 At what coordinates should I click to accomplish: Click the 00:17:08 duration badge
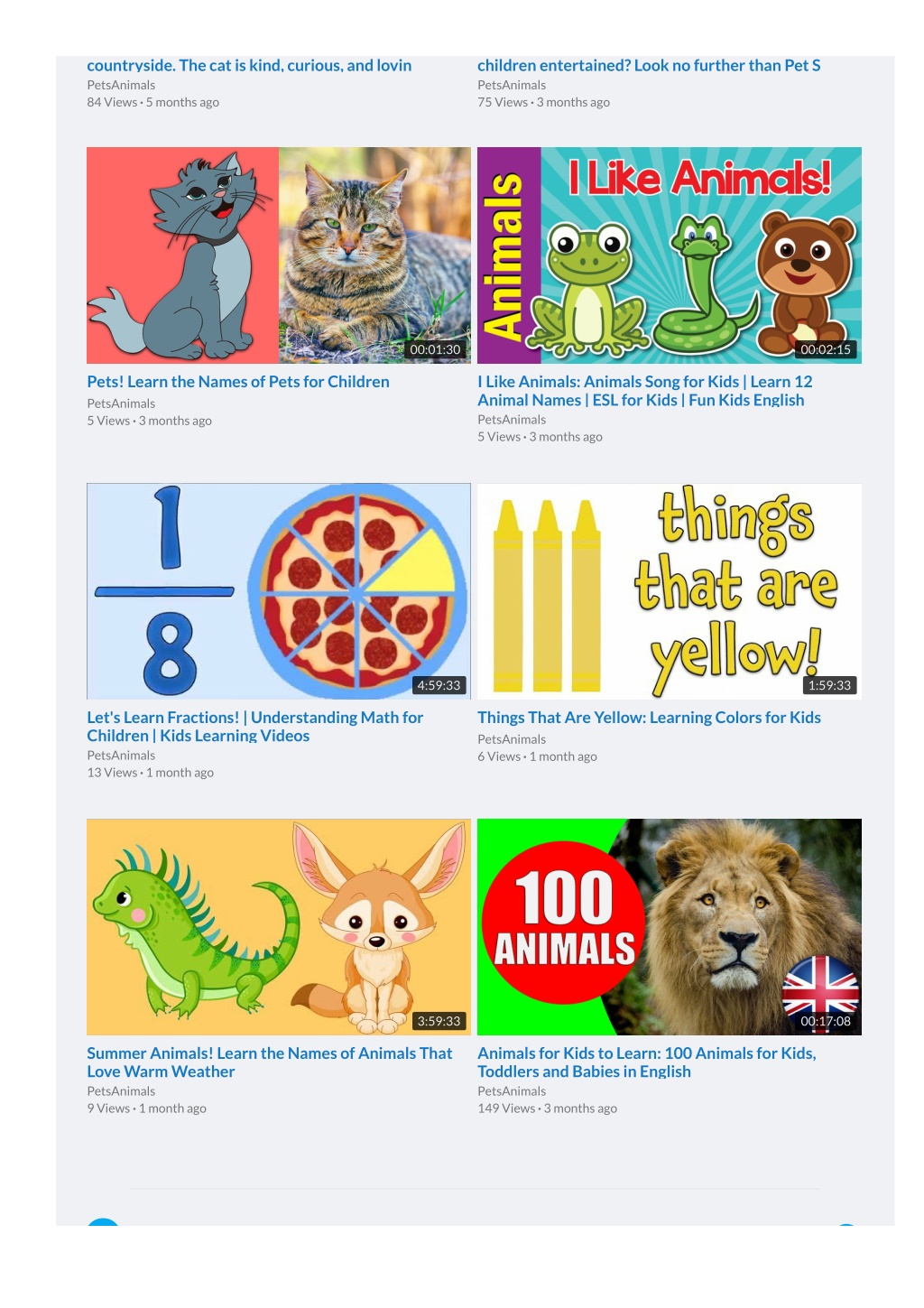(x=826, y=1021)
